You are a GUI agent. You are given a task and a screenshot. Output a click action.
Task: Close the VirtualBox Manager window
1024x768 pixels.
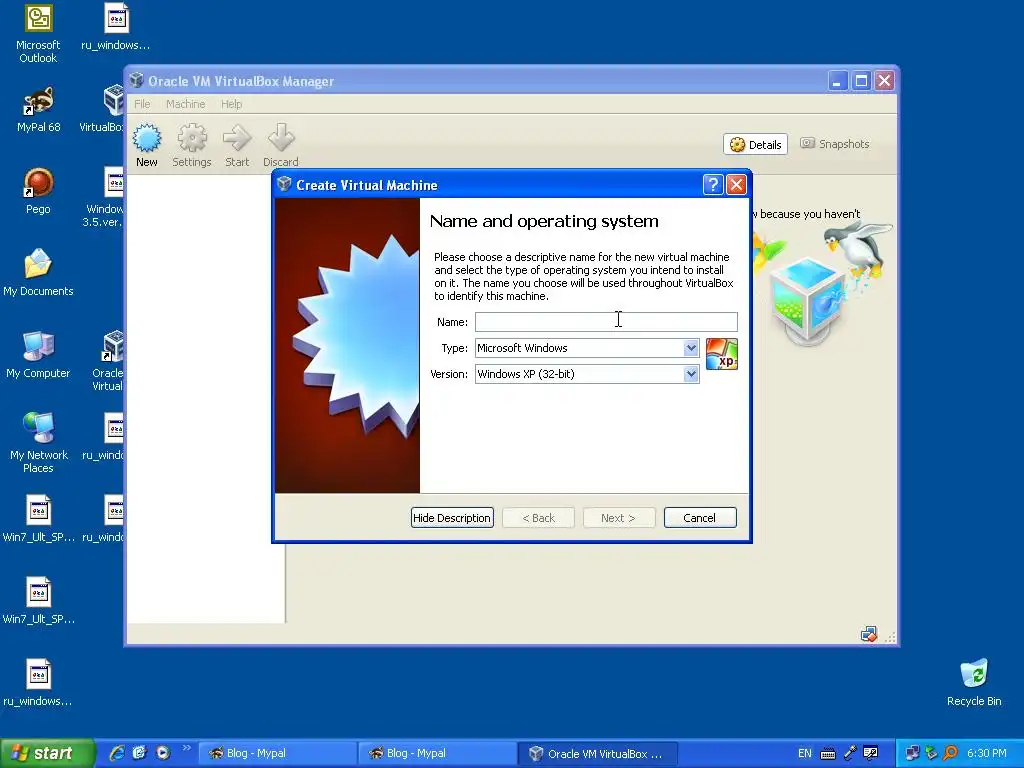885,81
